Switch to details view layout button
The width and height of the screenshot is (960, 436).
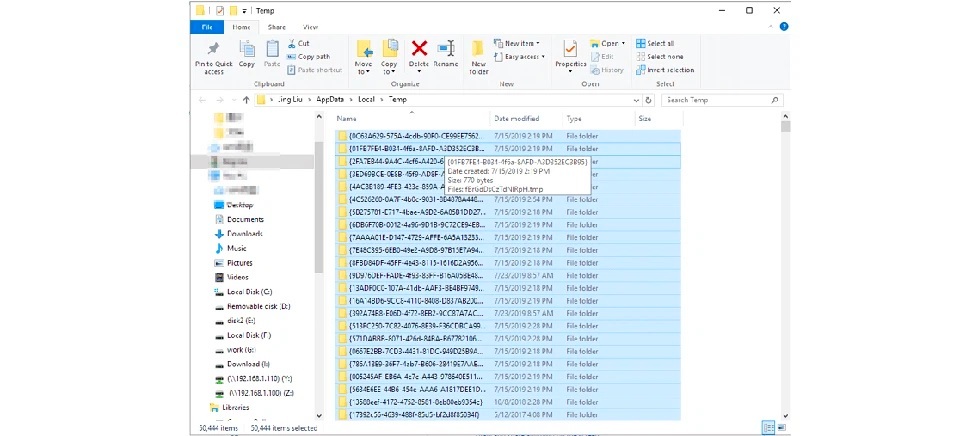click(x=767, y=427)
